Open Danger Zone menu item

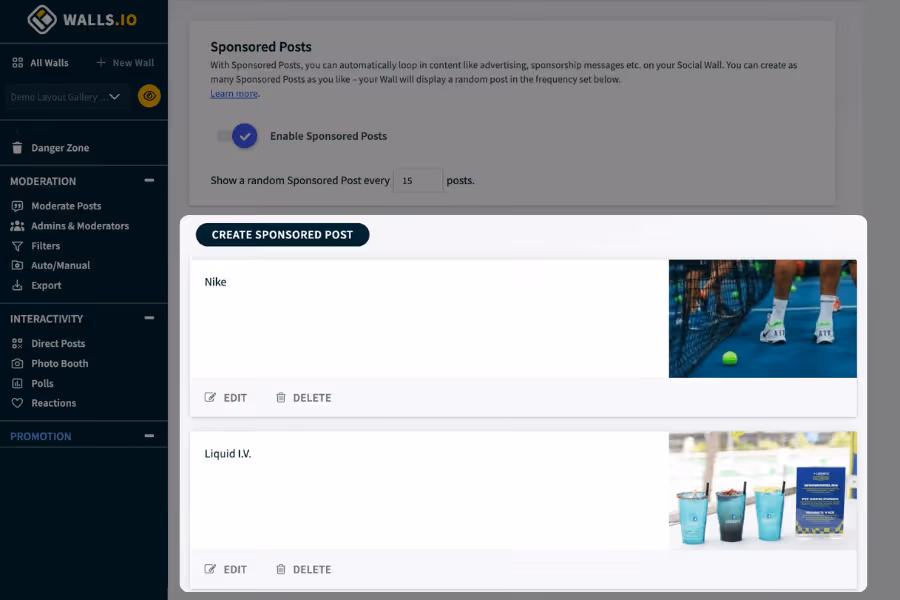(60, 148)
